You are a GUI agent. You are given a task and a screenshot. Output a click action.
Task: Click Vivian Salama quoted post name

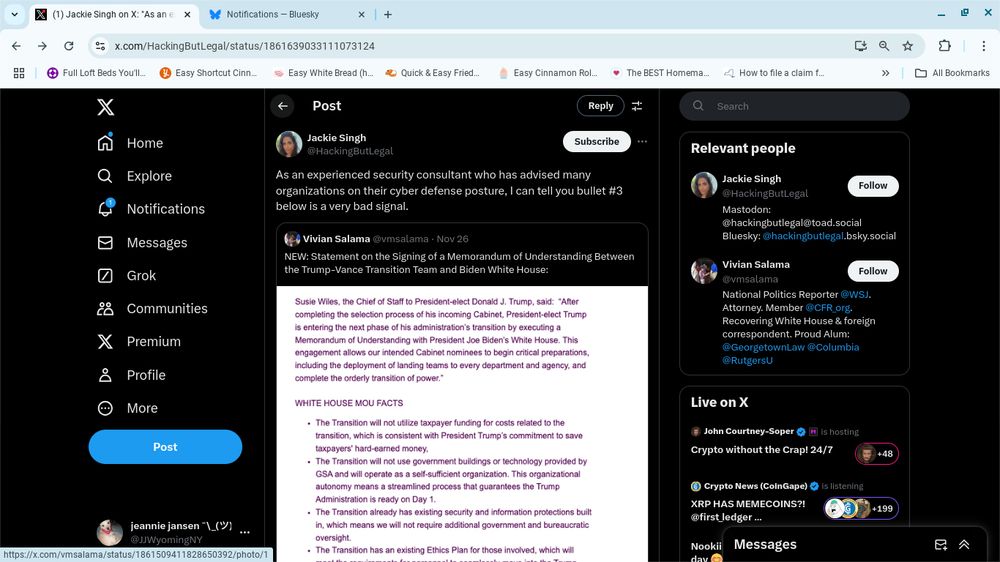tap(336, 239)
